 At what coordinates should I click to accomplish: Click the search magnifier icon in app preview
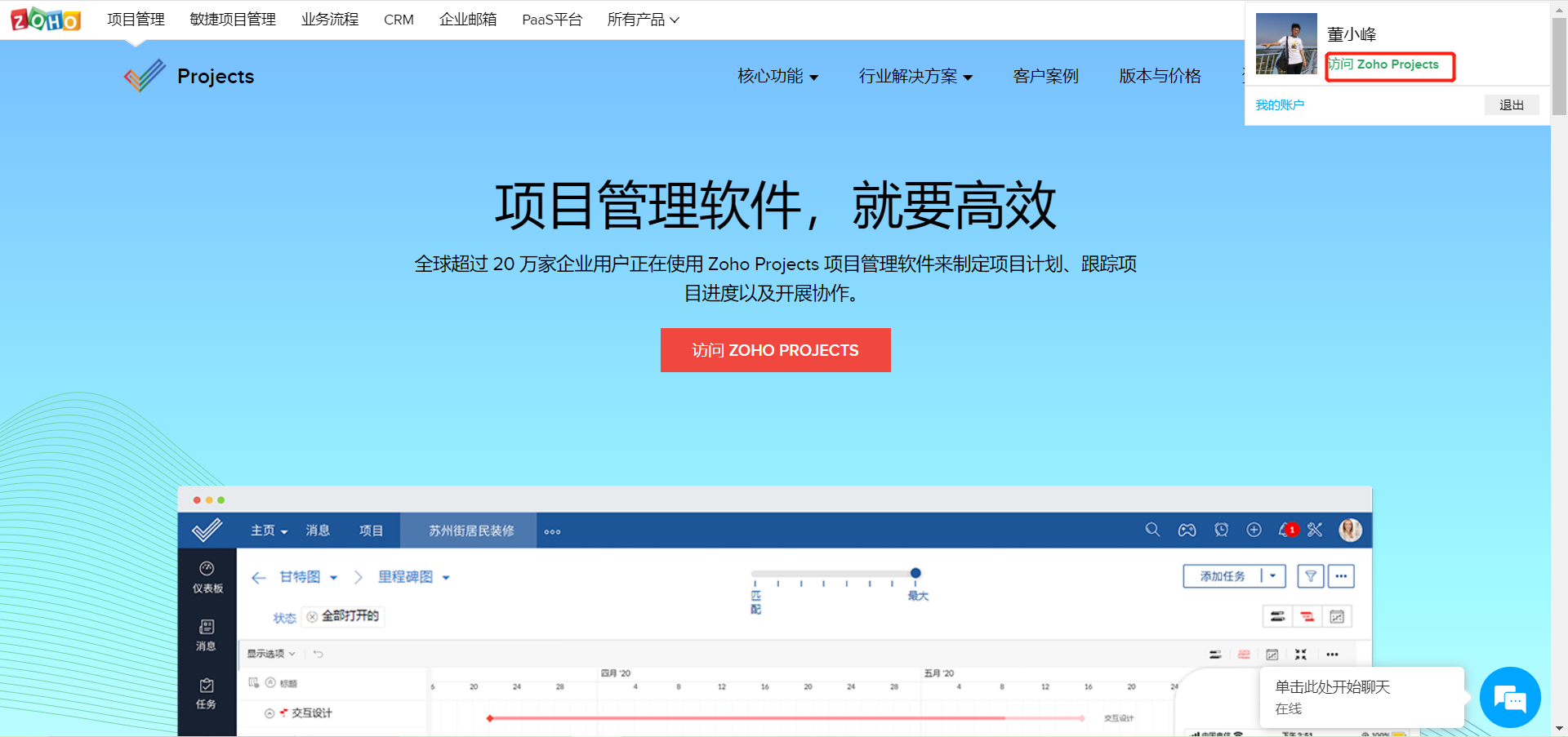coord(1152,530)
